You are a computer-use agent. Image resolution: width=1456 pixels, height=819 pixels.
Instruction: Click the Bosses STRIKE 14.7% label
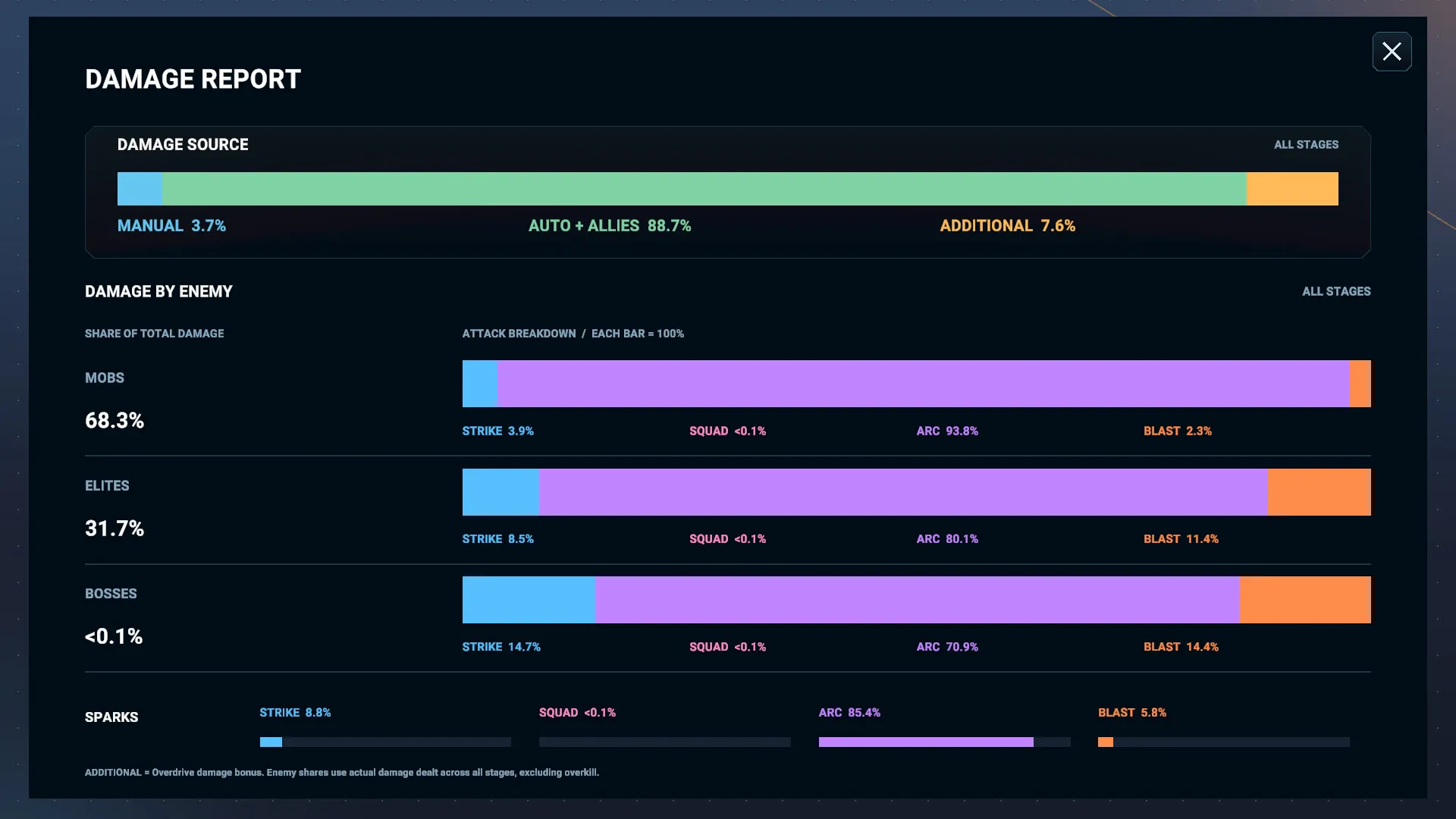coord(501,647)
